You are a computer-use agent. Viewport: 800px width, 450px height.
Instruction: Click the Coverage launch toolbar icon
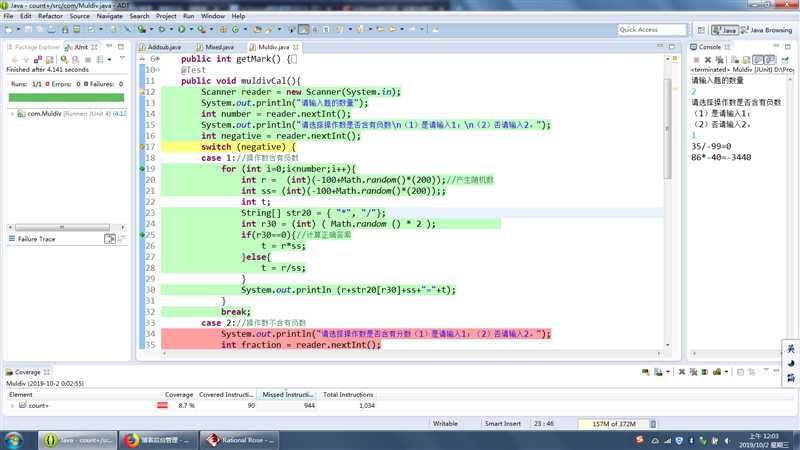click(x=141, y=29)
